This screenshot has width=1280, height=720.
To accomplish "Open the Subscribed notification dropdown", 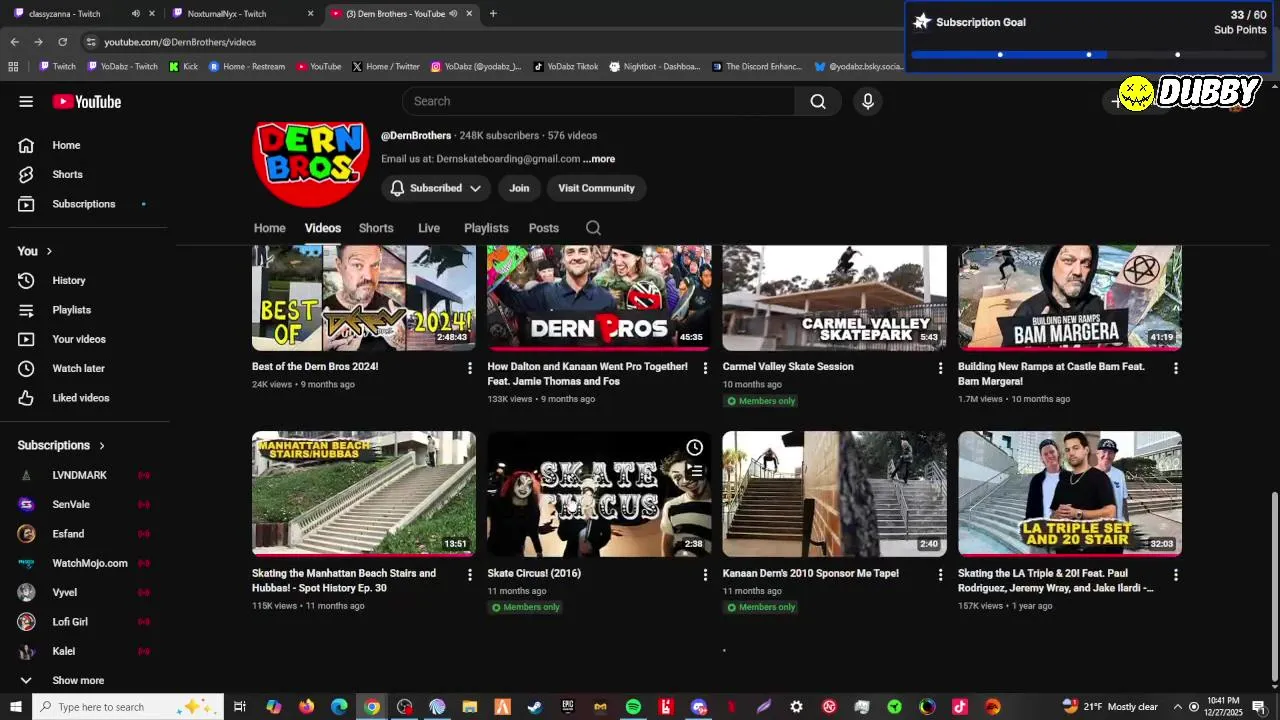I will (x=436, y=188).
